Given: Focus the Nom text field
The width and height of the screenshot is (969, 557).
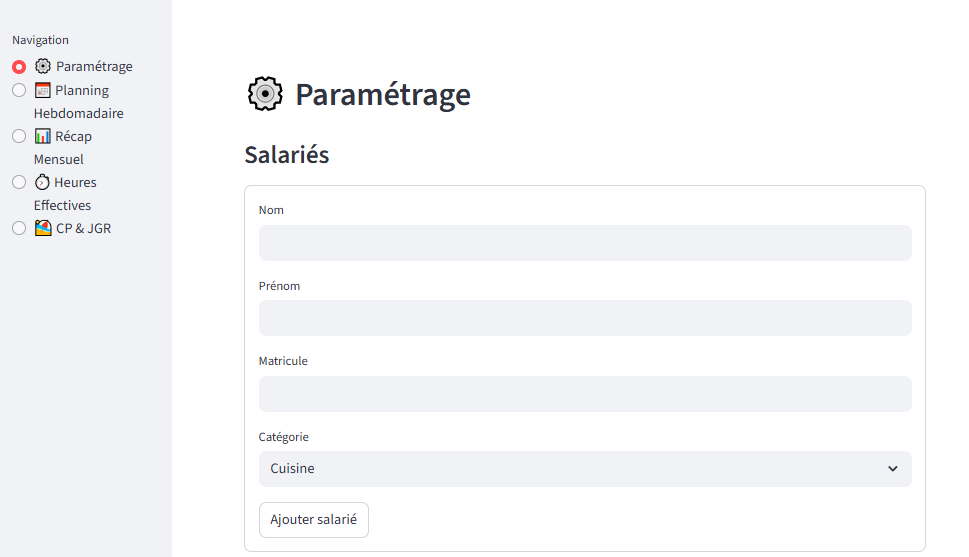Looking at the screenshot, I should (585, 243).
